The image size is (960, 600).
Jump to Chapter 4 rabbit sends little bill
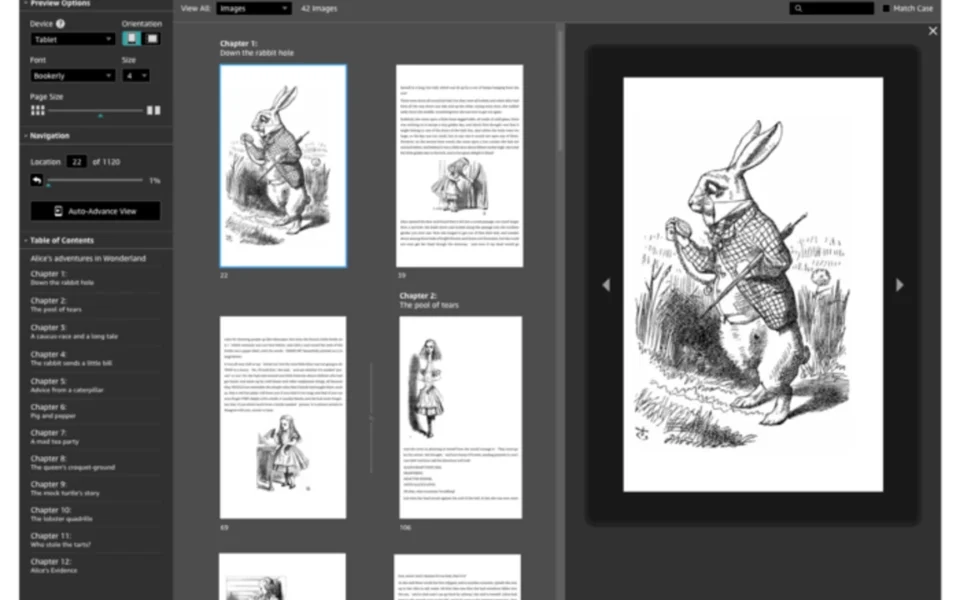pos(71,358)
